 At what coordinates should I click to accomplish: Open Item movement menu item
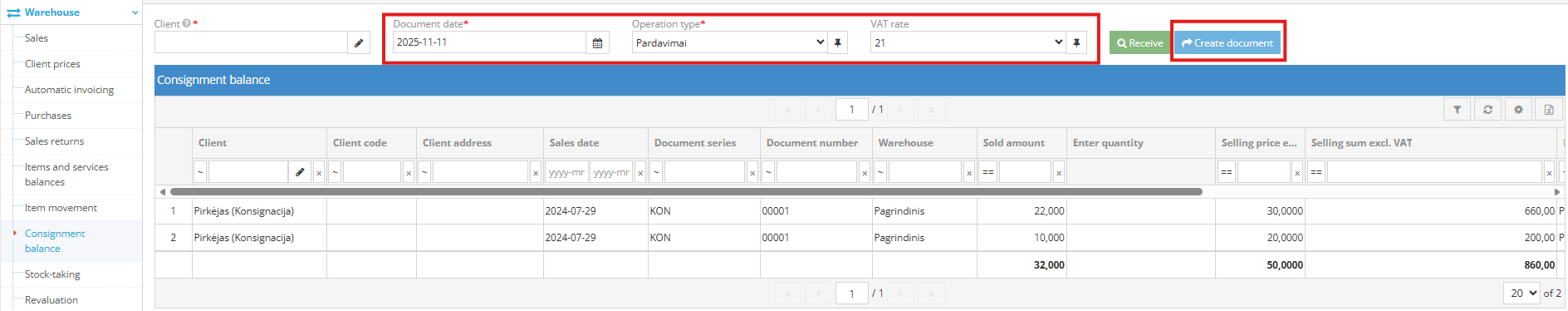tap(61, 208)
